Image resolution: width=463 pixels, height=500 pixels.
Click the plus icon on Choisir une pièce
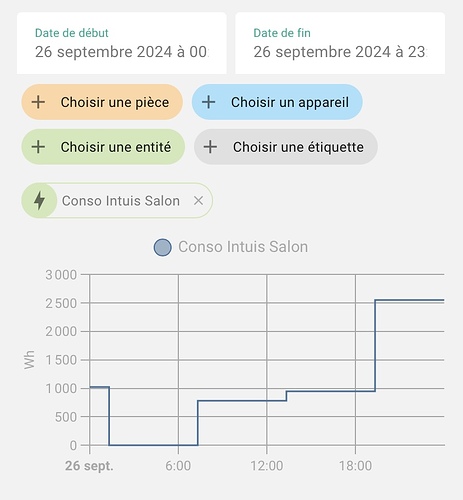38,102
